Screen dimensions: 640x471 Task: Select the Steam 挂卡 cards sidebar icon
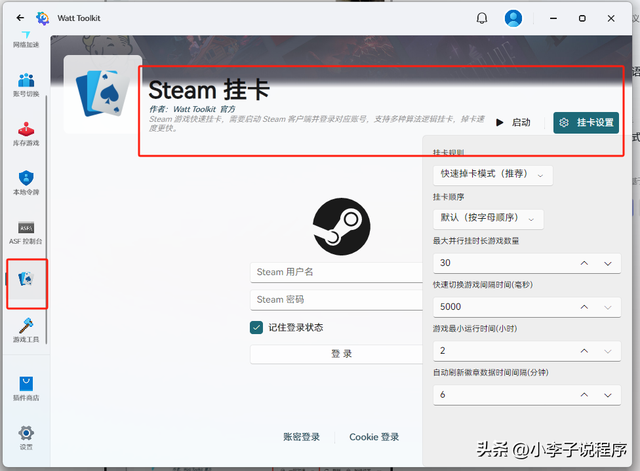coord(26,279)
